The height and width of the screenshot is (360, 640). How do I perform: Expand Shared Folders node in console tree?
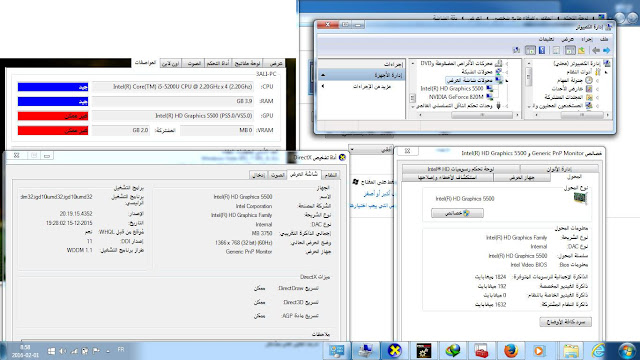[598, 97]
